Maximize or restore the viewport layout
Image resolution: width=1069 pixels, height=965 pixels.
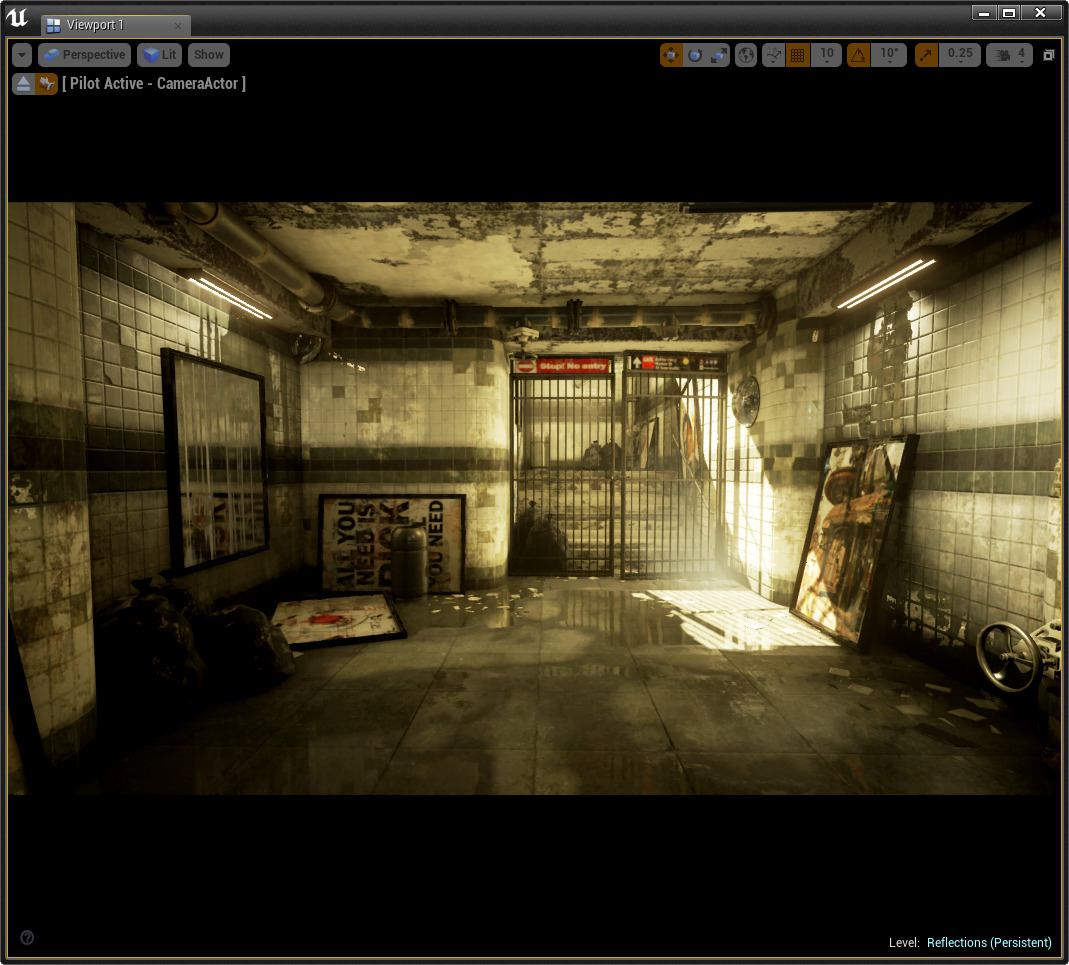point(1049,55)
